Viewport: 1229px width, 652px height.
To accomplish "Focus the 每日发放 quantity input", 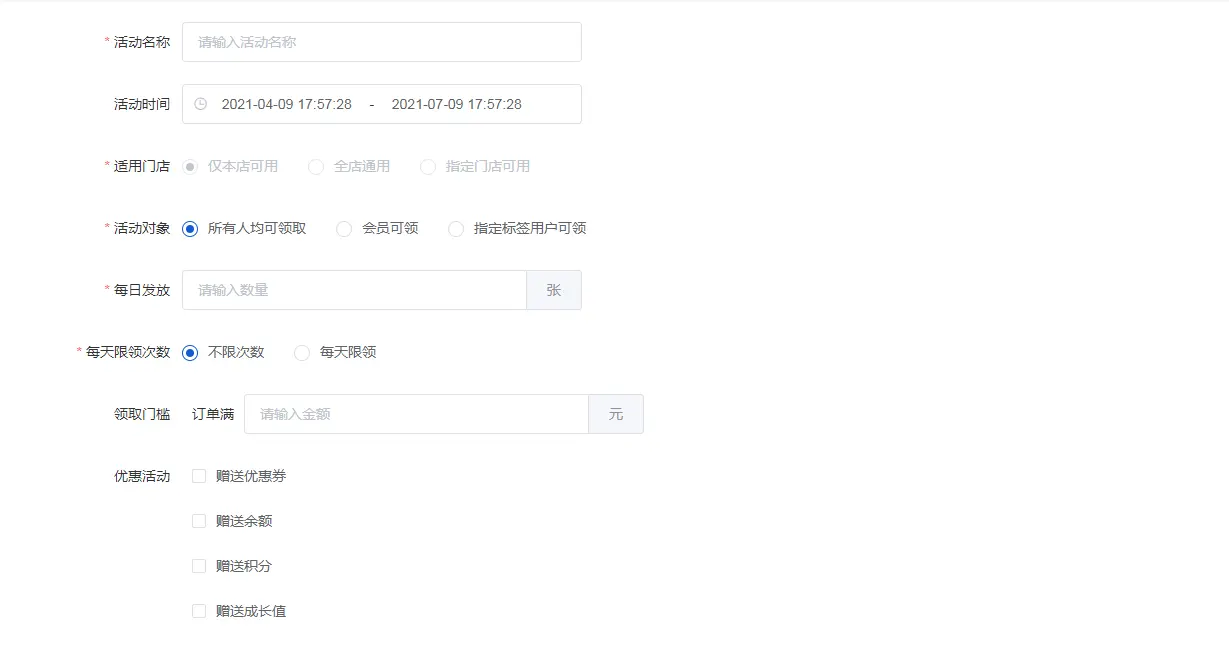I will coord(354,290).
